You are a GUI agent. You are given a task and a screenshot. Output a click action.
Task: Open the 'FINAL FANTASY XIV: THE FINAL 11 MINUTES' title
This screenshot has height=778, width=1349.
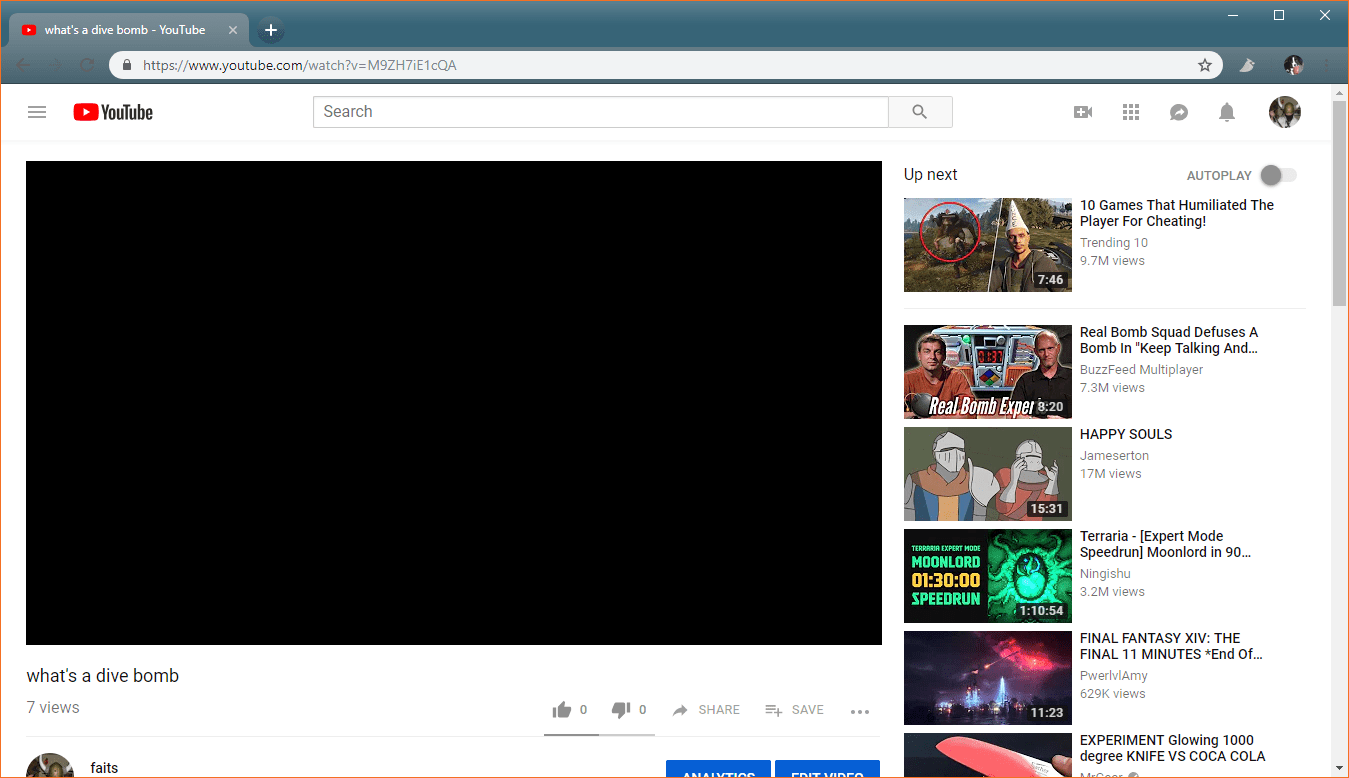pyautogui.click(x=1171, y=646)
